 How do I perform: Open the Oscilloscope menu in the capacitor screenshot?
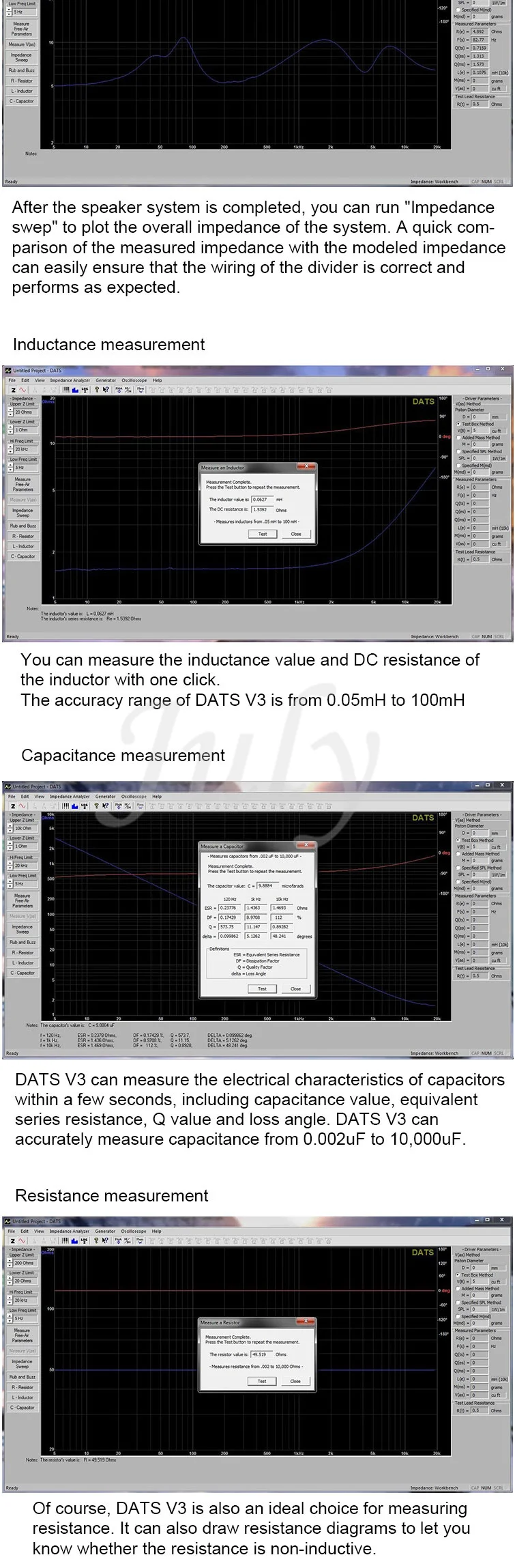134,796
